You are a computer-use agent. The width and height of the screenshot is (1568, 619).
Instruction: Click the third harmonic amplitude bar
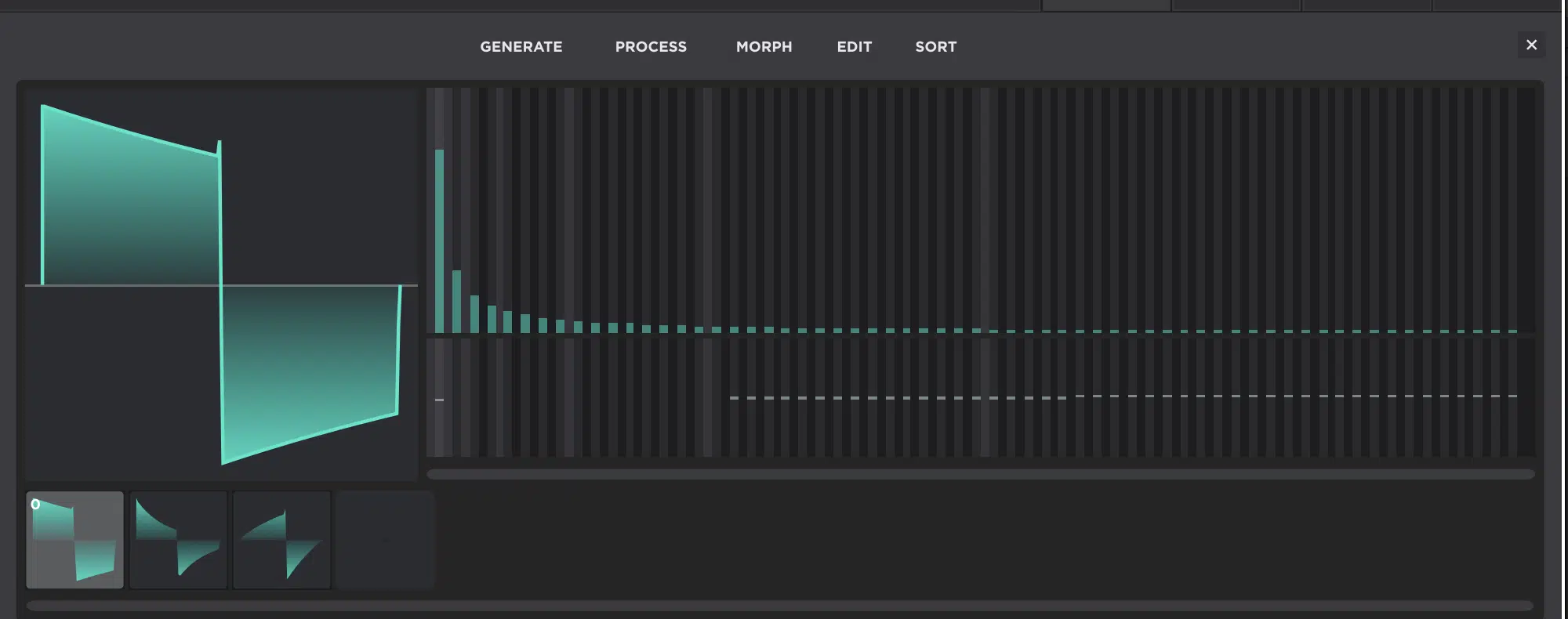474,314
